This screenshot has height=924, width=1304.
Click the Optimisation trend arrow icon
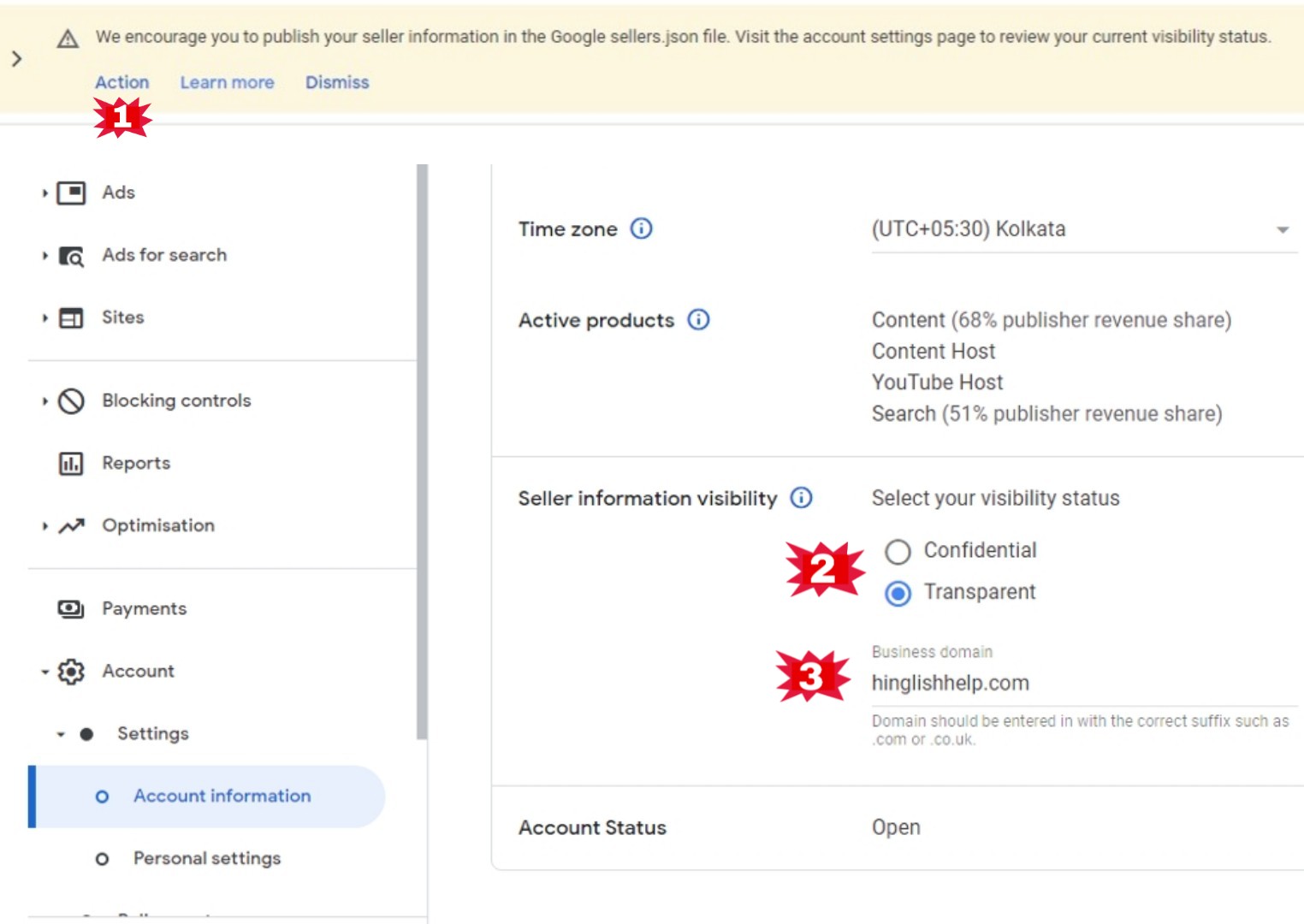point(71,526)
